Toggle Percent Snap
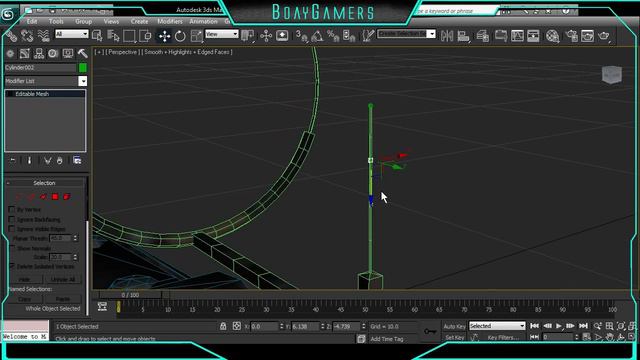Image resolution: width=640 pixels, height=360 pixels. pos(333,36)
